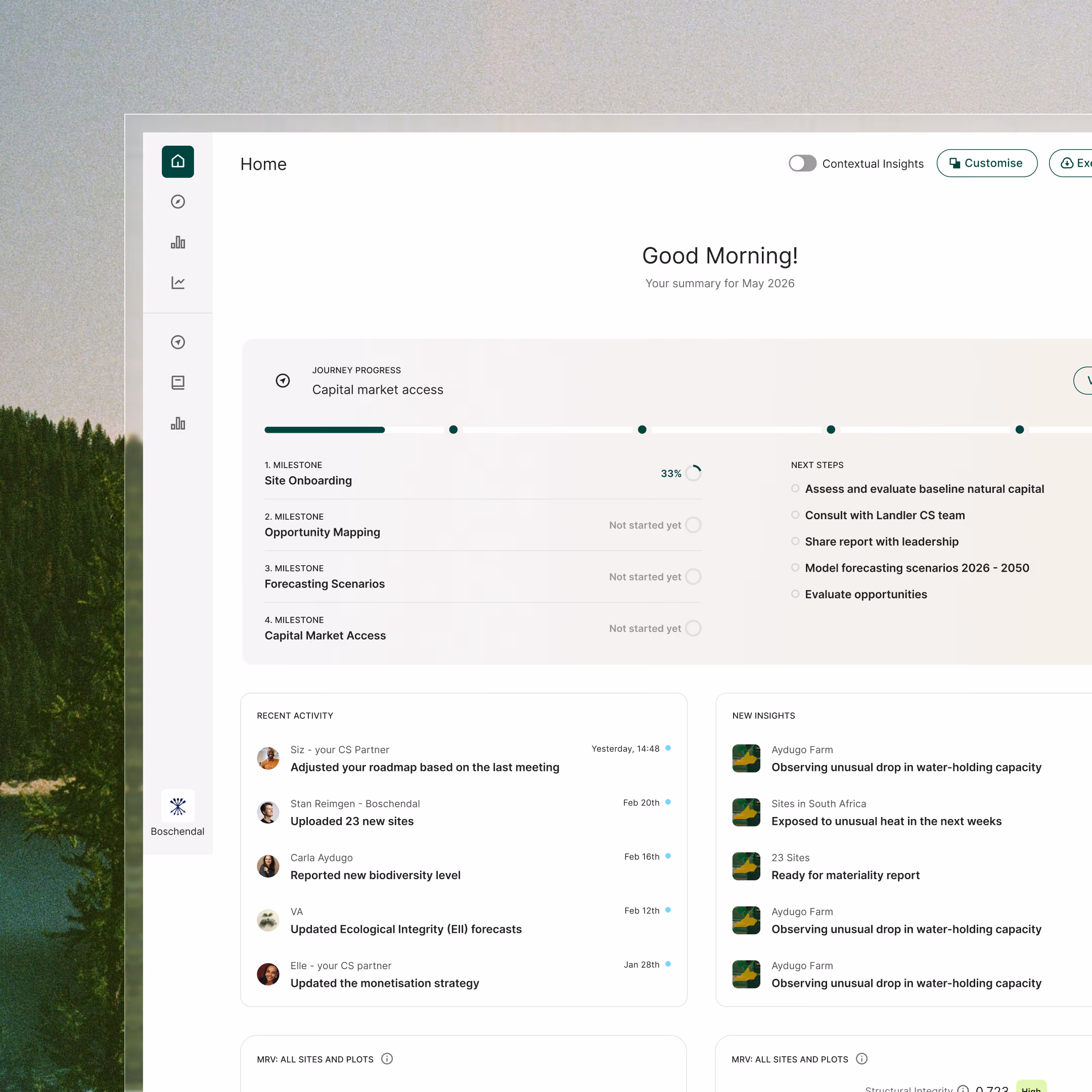Image resolution: width=1092 pixels, height=1092 pixels.
Task: Toggle the Contextual Insights switch
Action: click(x=803, y=163)
